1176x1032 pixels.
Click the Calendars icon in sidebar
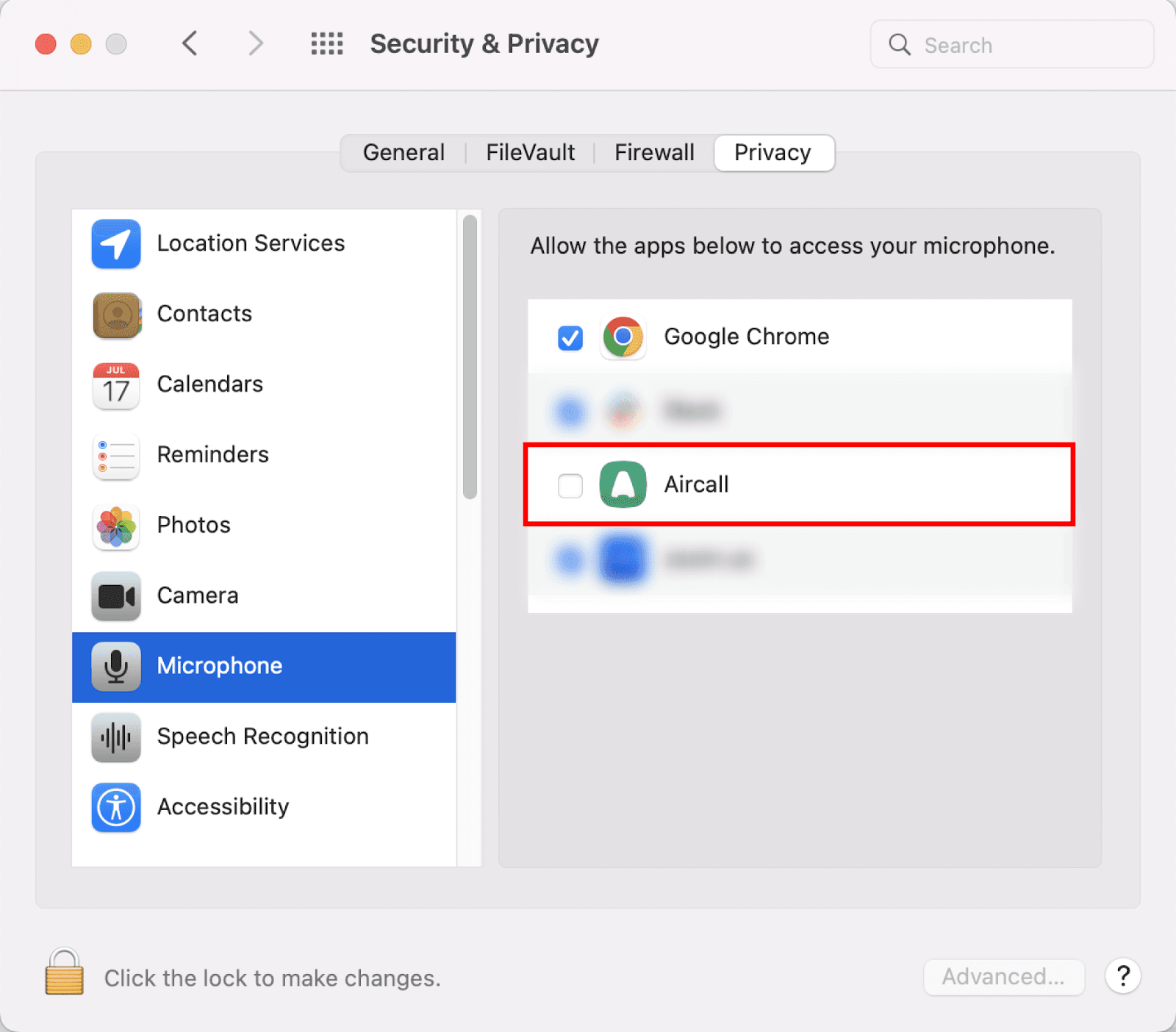pos(115,384)
